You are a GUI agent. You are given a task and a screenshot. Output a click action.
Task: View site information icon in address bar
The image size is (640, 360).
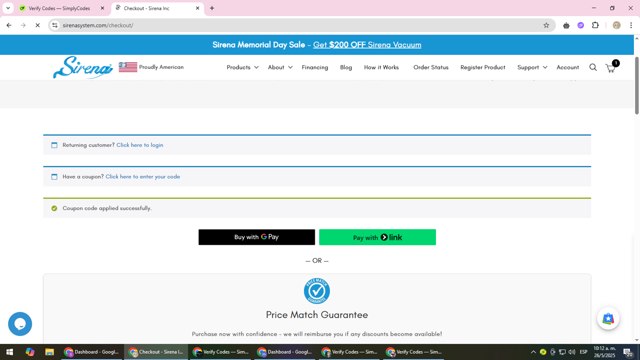(55, 25)
